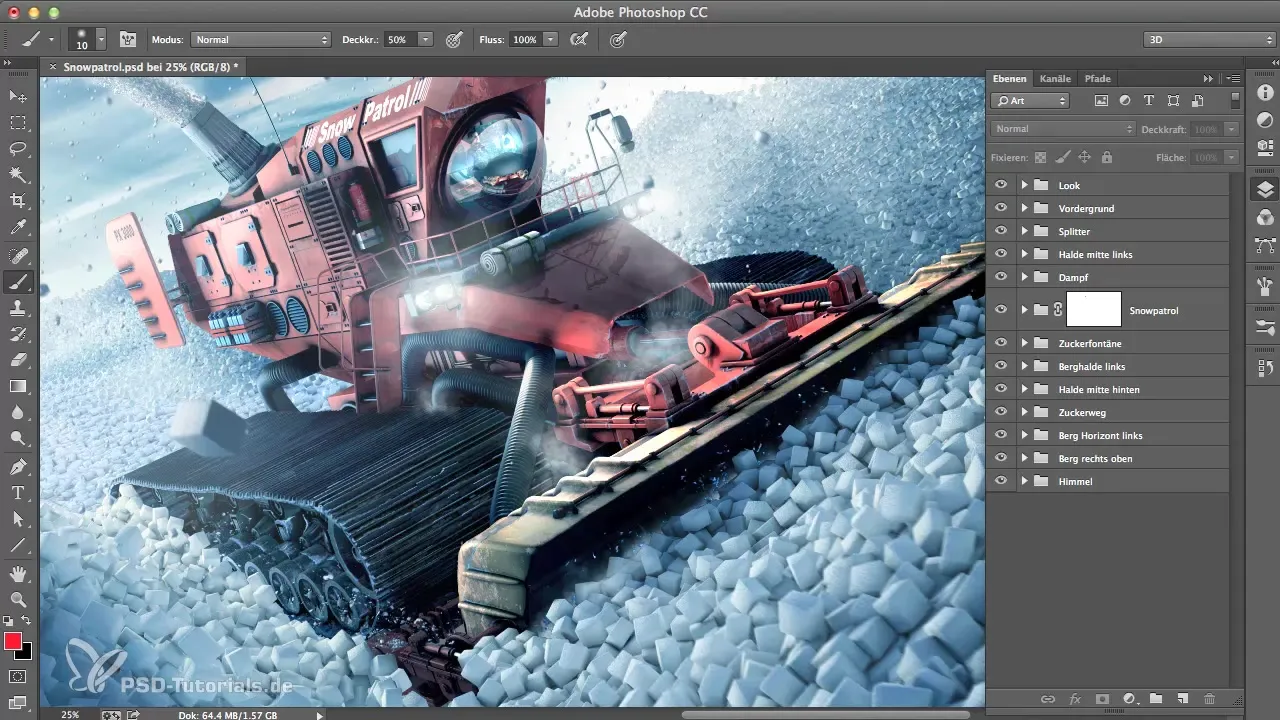
Task: Enable airbrush build-up effect
Action: 578,39
